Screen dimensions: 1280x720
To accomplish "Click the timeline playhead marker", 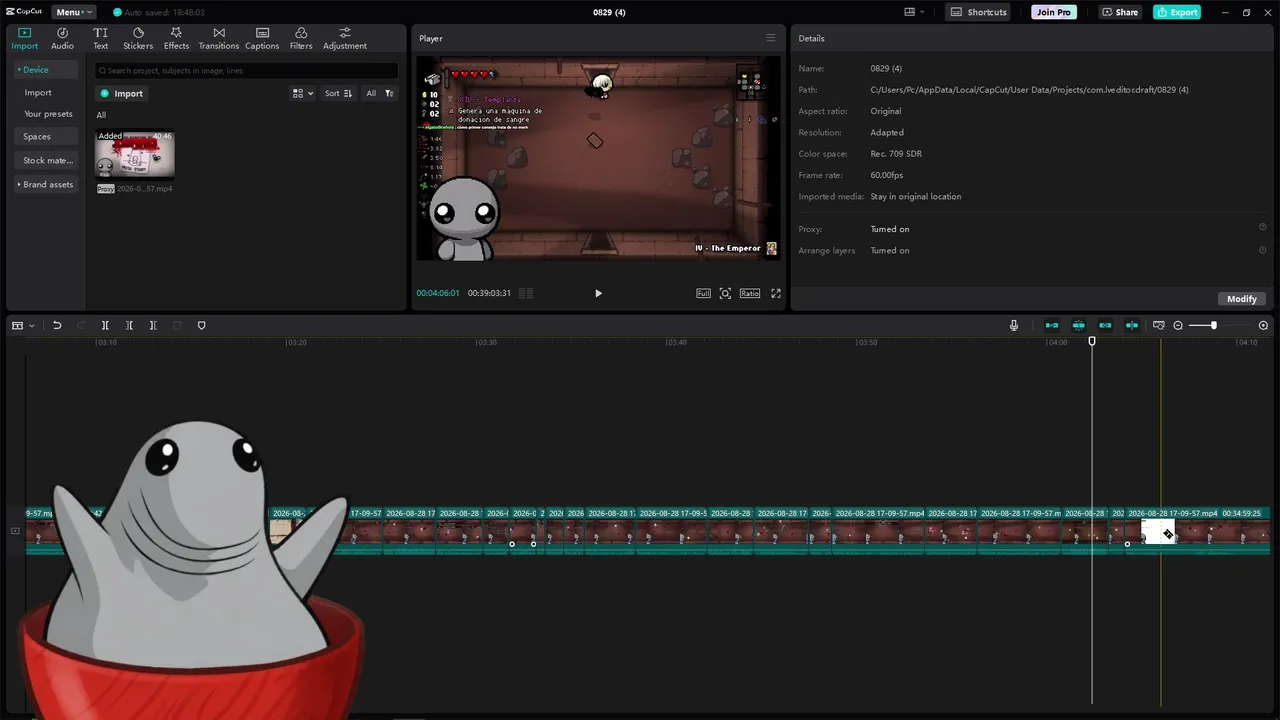I will [1092, 341].
